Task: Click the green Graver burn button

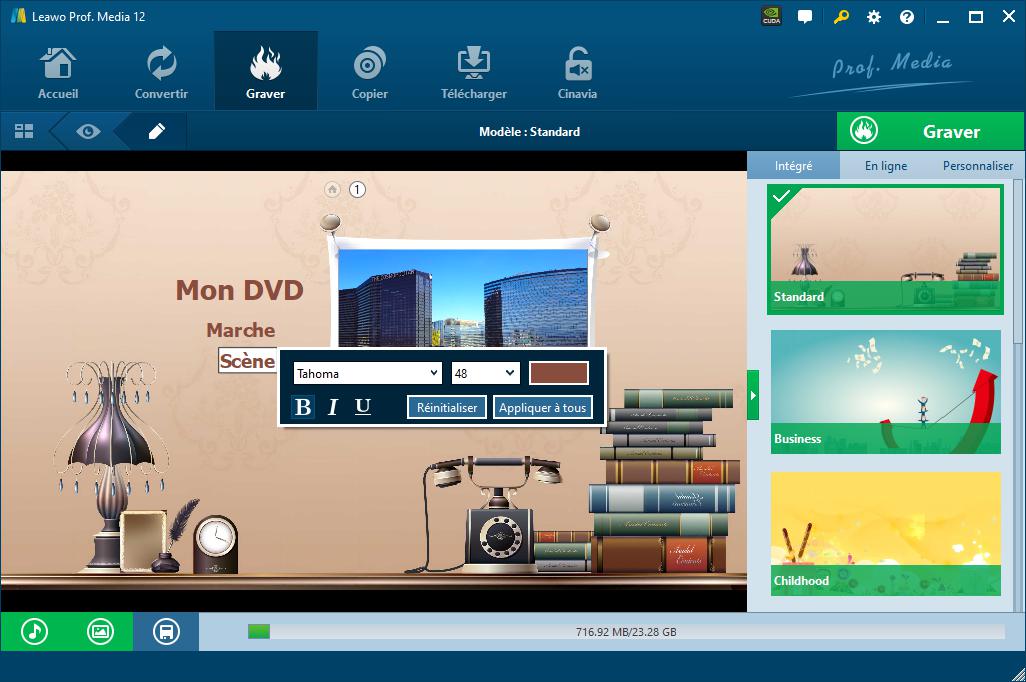Action: (930, 132)
